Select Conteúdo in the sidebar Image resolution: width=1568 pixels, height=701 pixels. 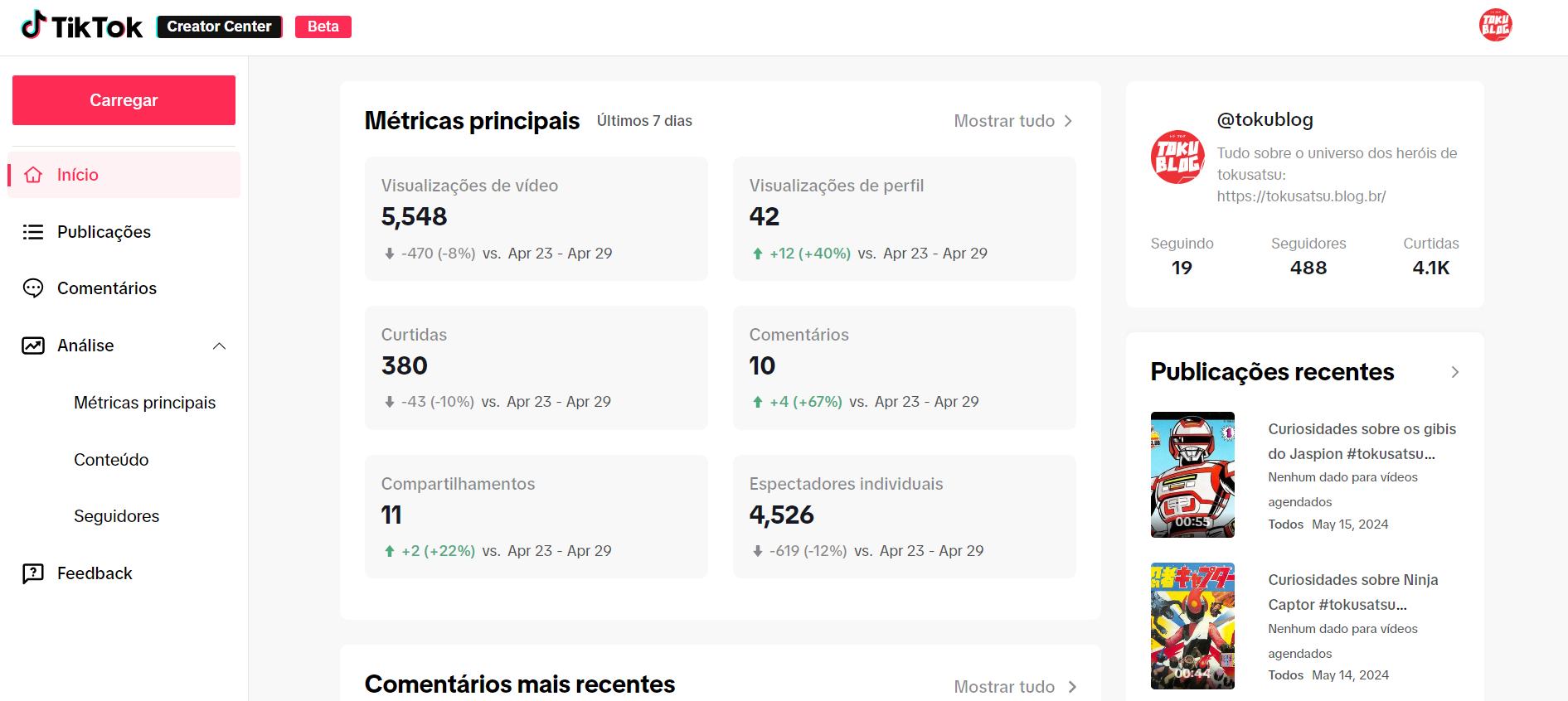click(x=111, y=460)
